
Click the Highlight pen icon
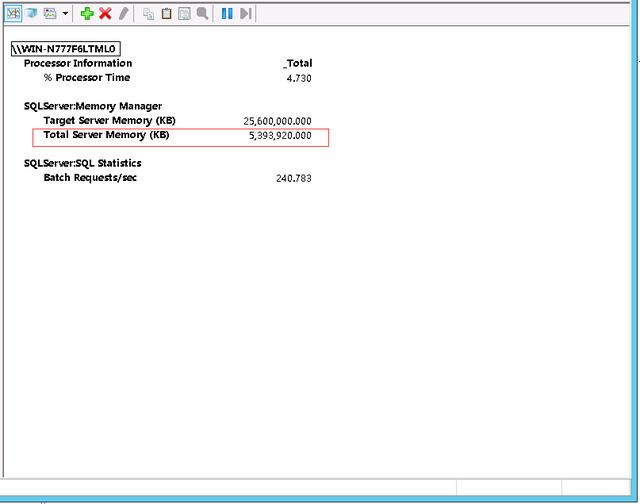pyautogui.click(x=124, y=13)
